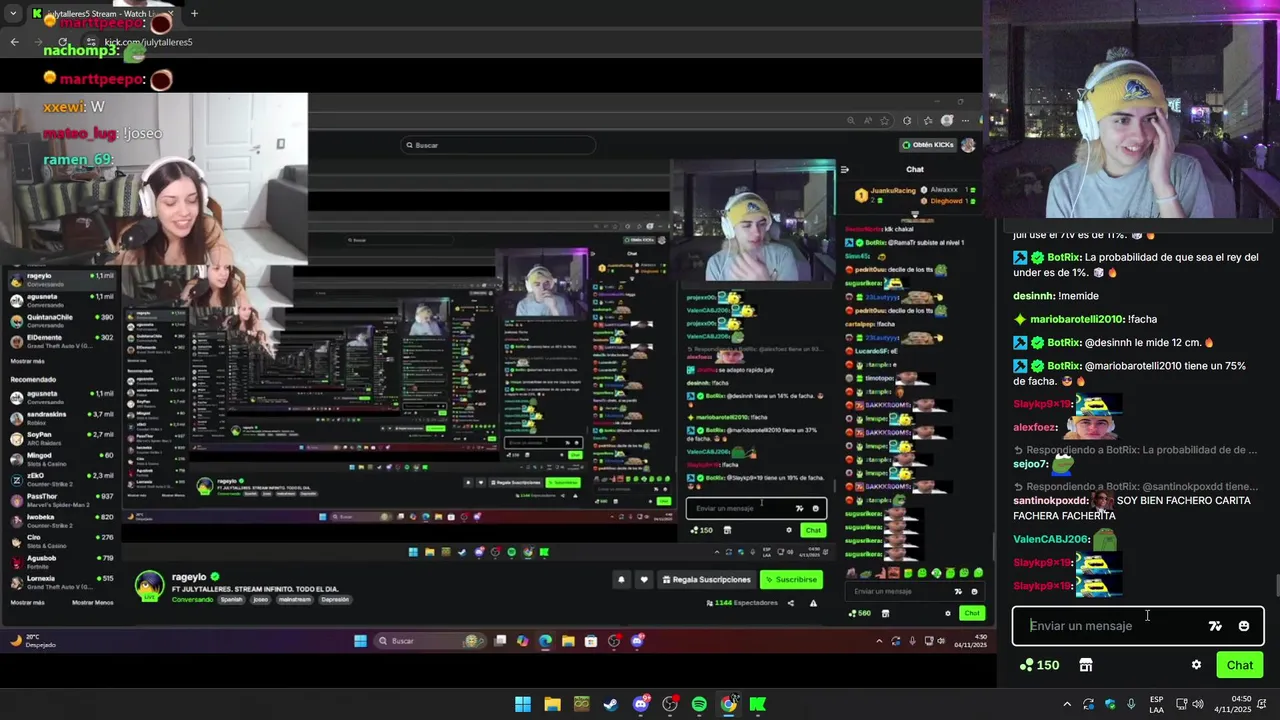Open Lornexia channel in sidebar

coord(62,582)
